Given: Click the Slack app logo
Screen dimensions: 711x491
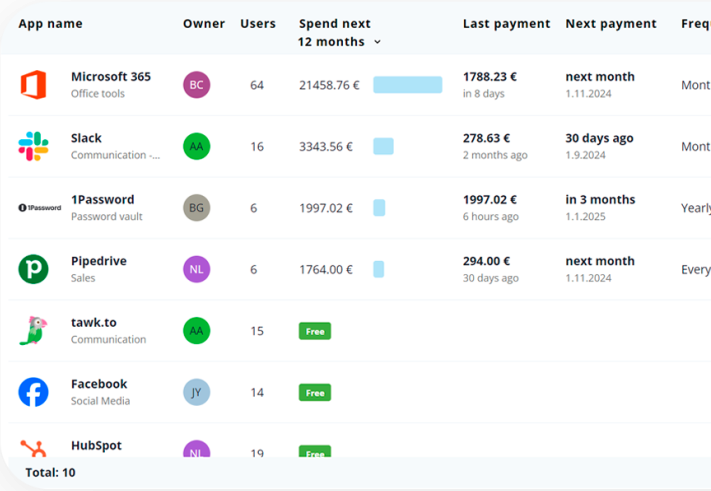Looking at the screenshot, I should pyautogui.click(x=33, y=146).
